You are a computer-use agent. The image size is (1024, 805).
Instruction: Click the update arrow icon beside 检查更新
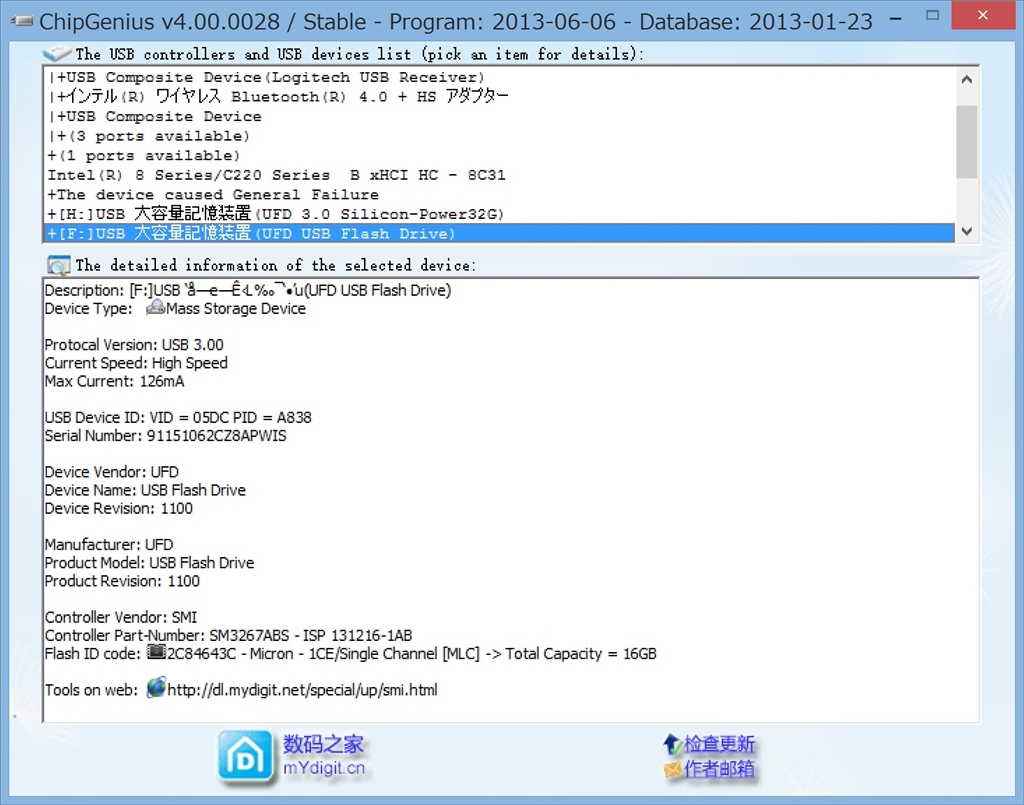coord(672,744)
